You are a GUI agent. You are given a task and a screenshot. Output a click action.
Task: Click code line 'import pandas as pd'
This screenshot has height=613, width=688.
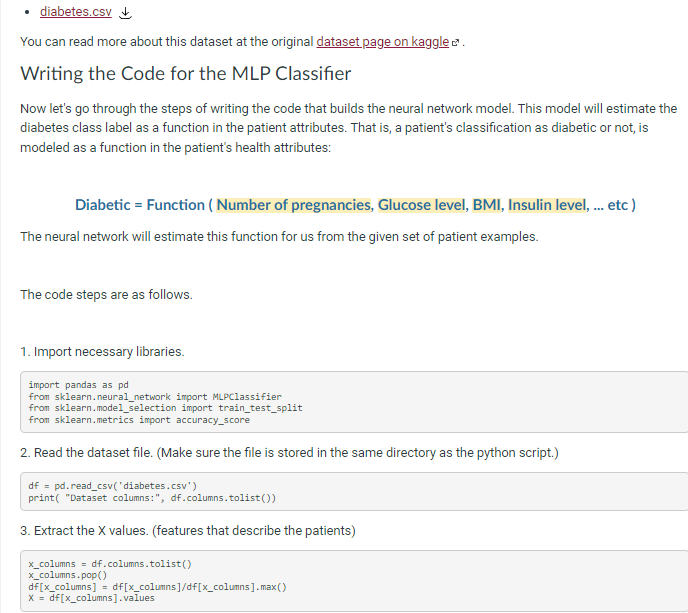[x=79, y=385]
